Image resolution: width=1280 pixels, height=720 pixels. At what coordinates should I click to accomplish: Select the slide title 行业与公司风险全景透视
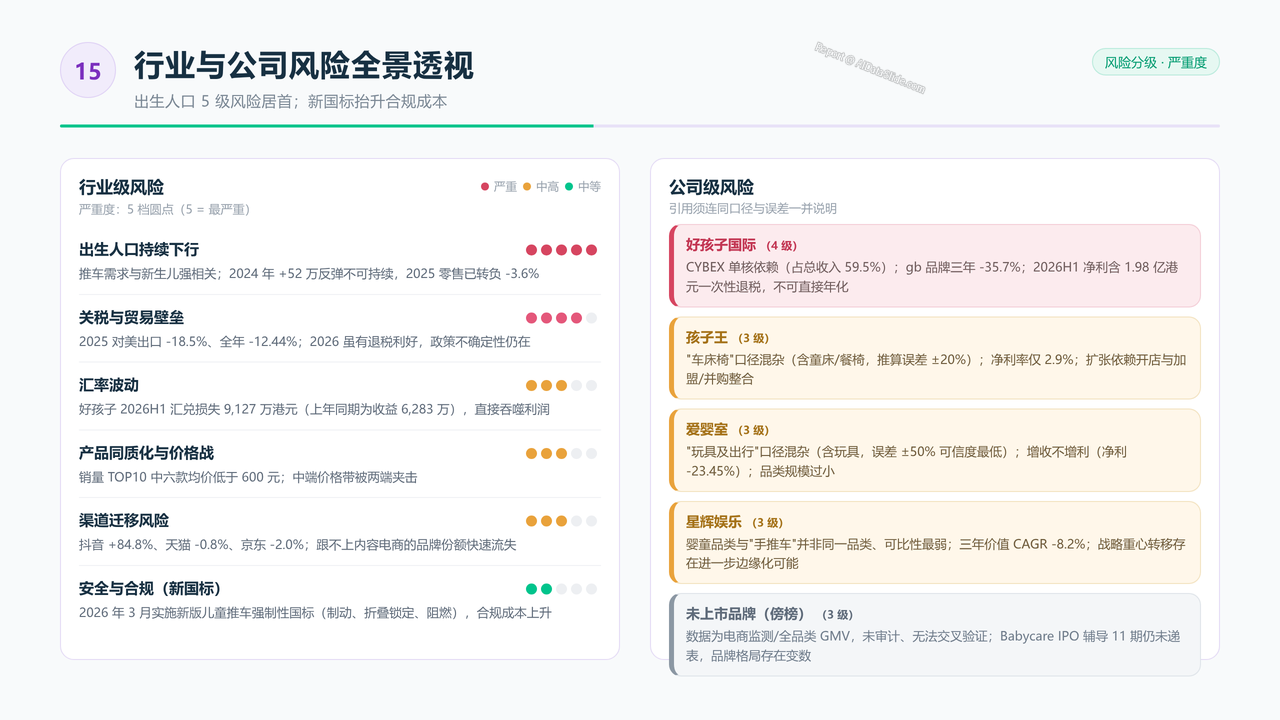304,65
